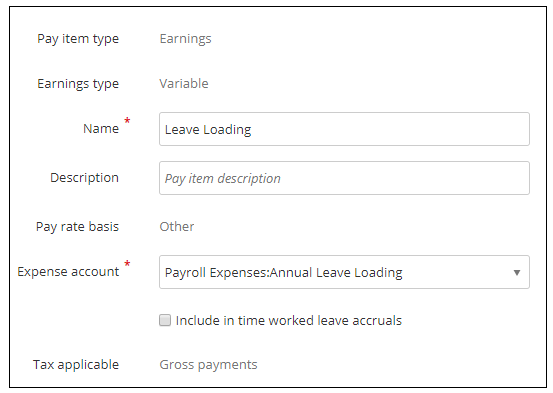Click the red required asterisk beside Expense account
The image size is (553, 393).
pos(127,264)
